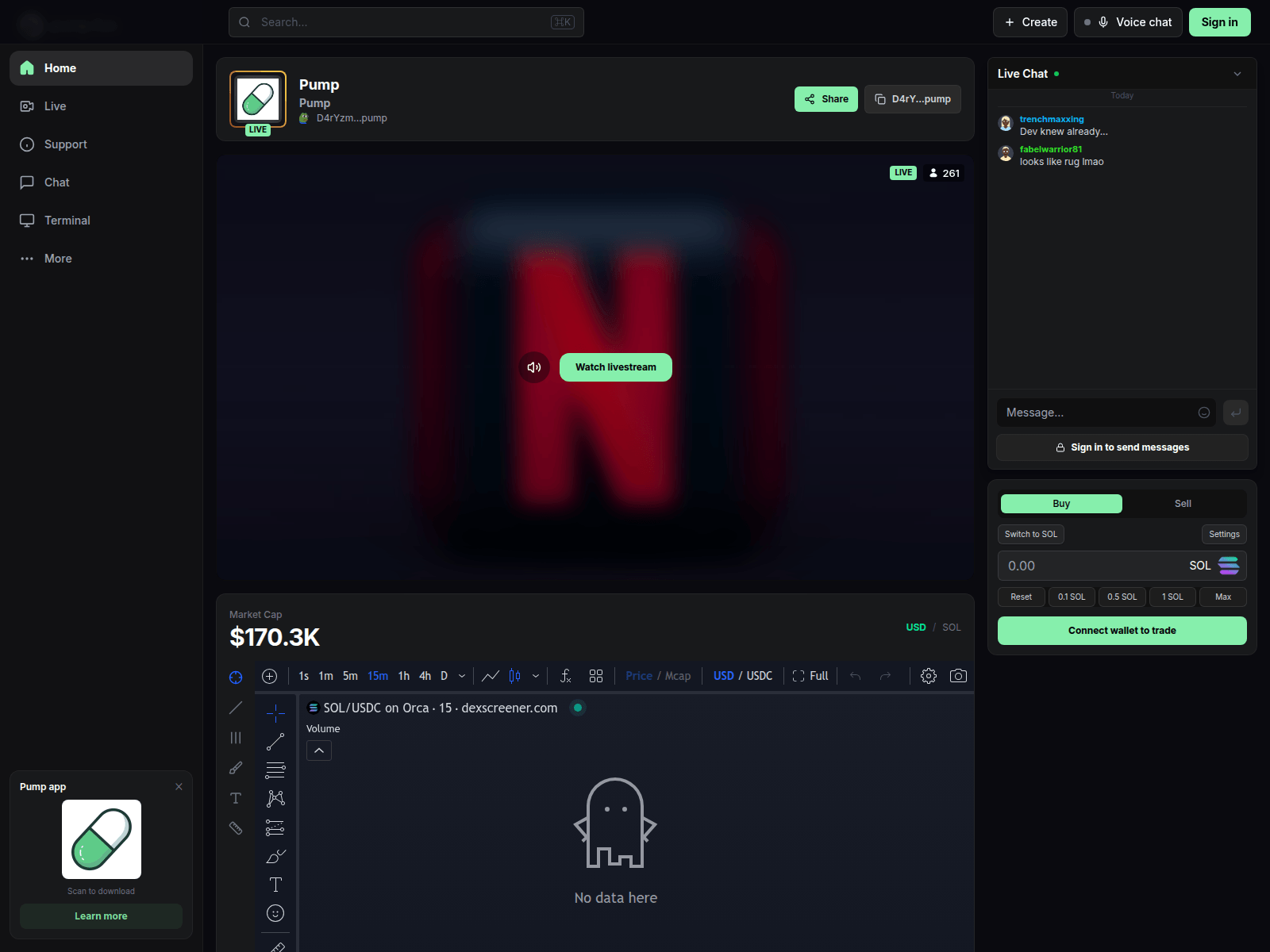Select the 1h chart interval
Screen dimensions: 1270x952
(404, 676)
